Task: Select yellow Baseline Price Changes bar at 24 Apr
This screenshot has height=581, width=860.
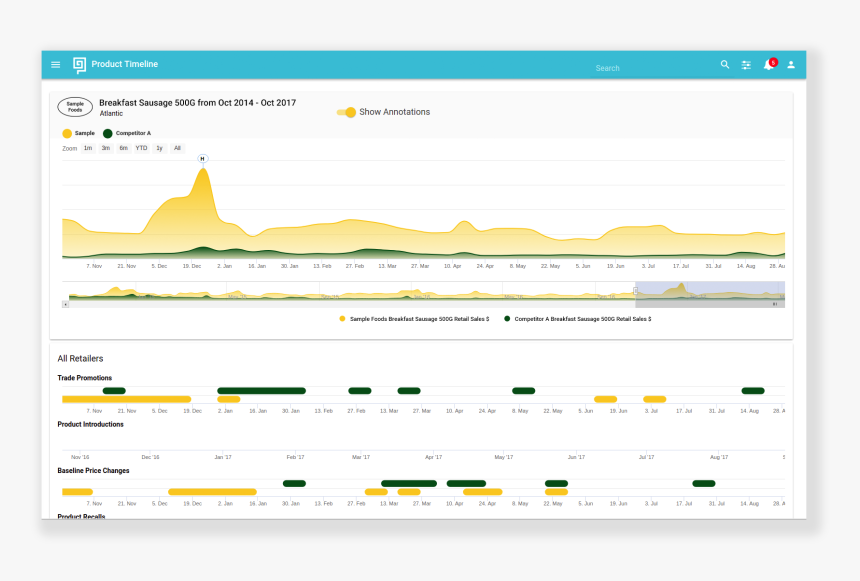Action: click(483, 492)
